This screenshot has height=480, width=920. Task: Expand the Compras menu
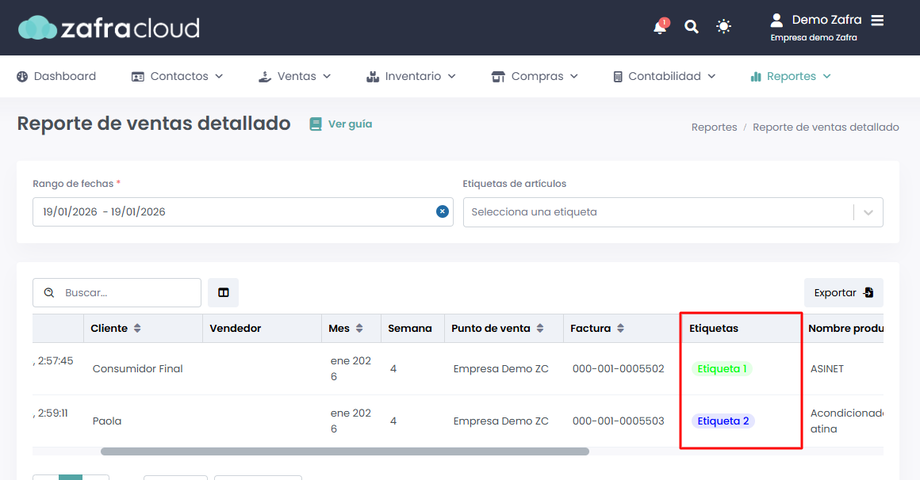pyautogui.click(x=535, y=76)
